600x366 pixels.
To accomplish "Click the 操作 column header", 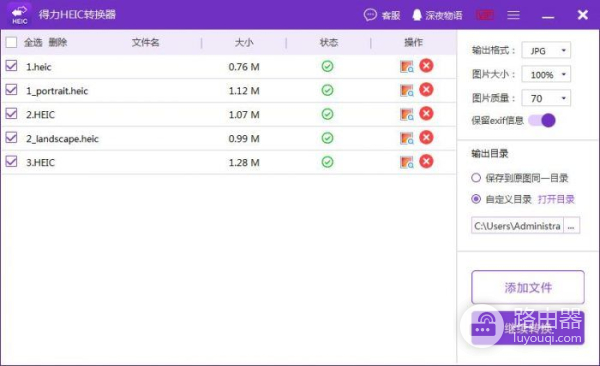I will click(413, 42).
